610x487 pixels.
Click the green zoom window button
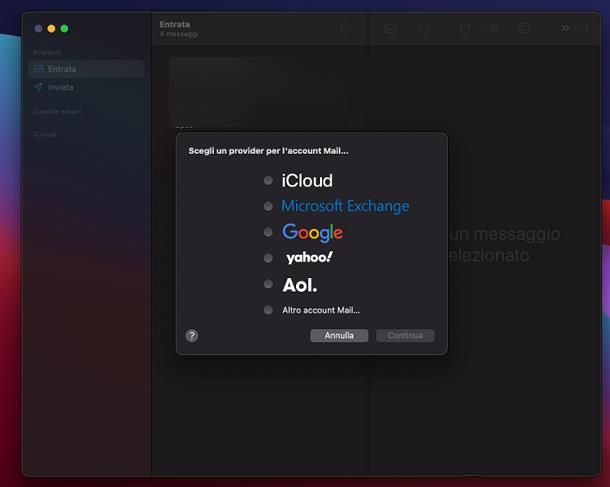coord(65,28)
